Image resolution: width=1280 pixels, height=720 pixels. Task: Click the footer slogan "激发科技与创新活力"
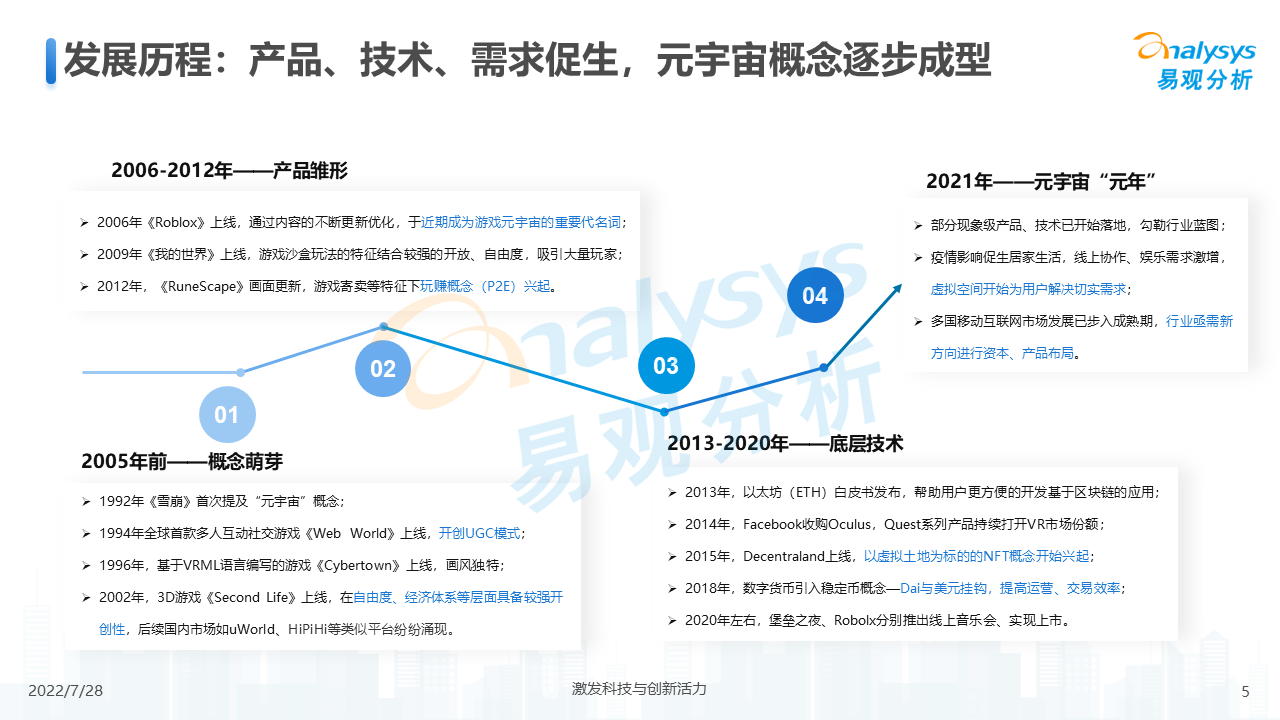[x=639, y=689]
